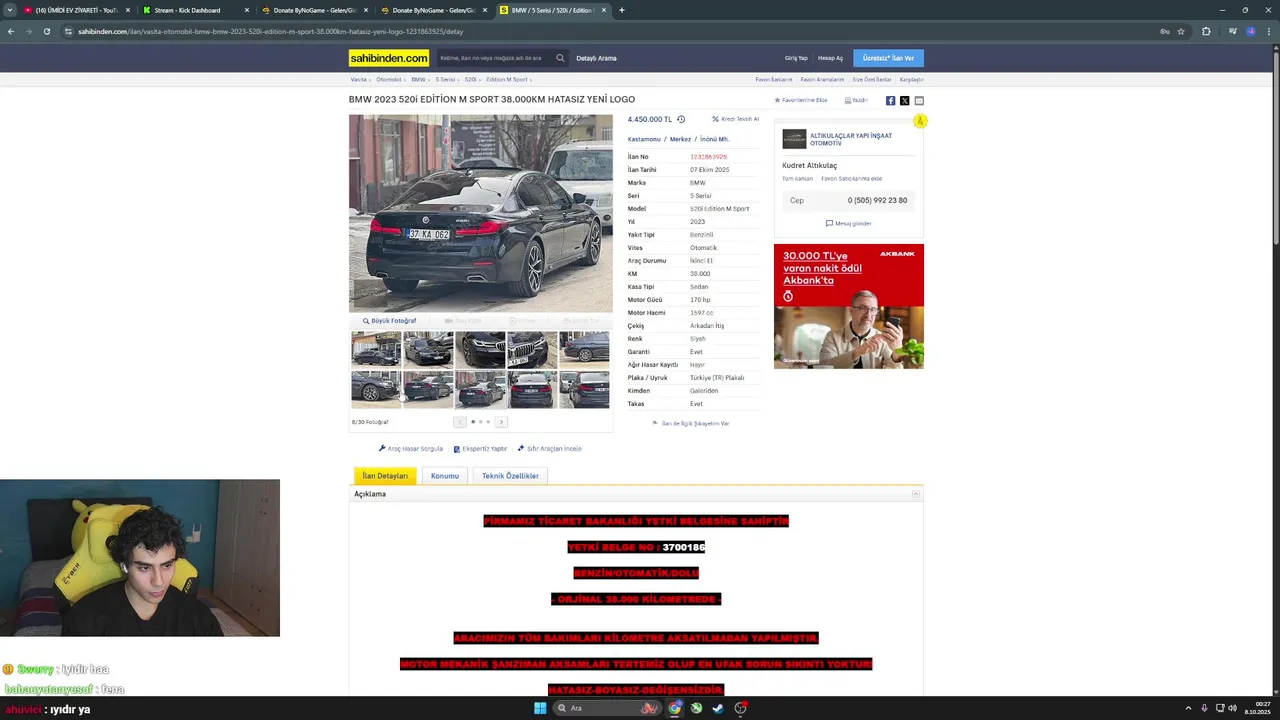Open new browser tab plus button
Image resolution: width=1280 pixels, height=720 pixels.
(x=622, y=10)
